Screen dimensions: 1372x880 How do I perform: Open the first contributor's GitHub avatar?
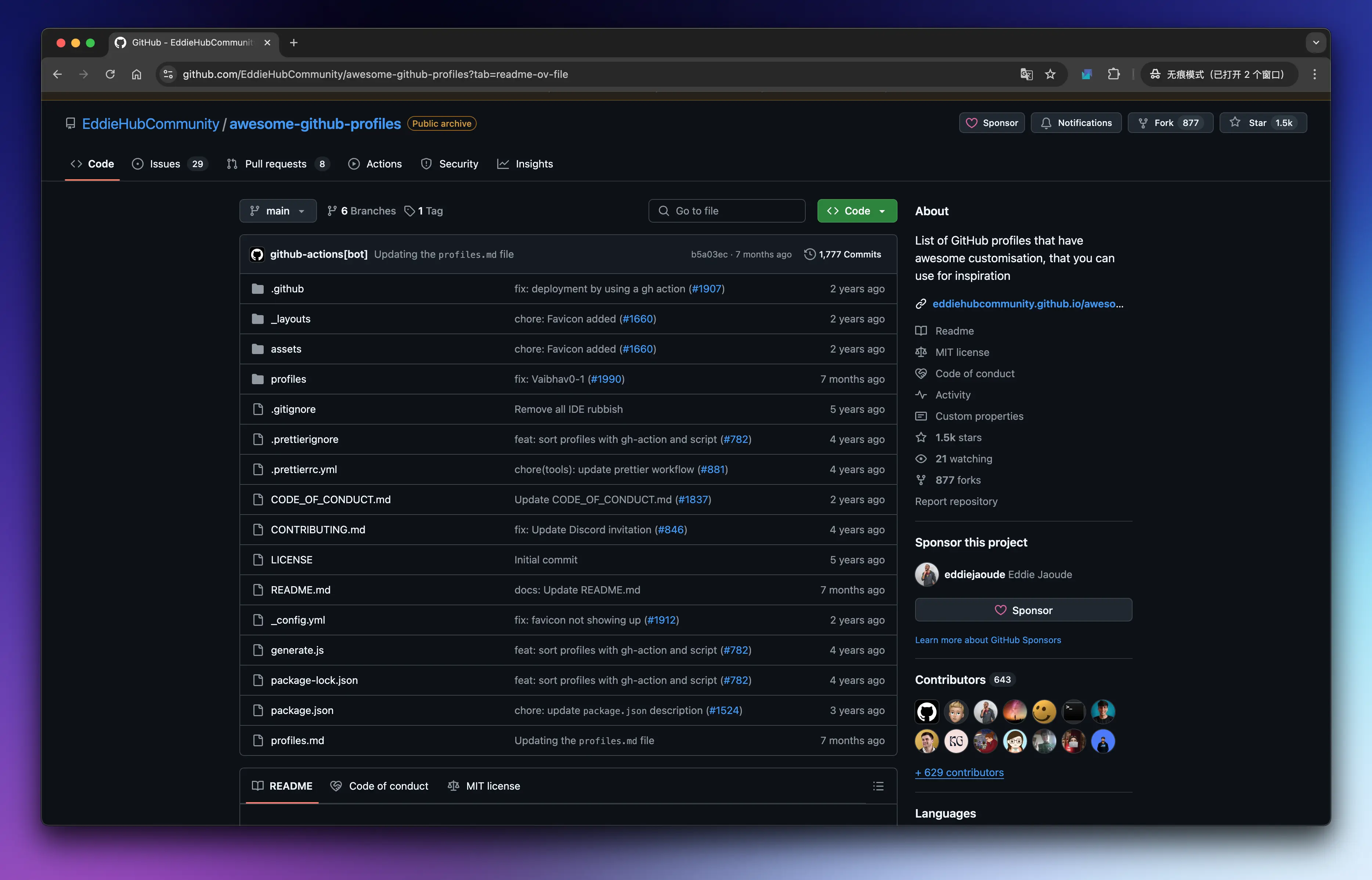(x=927, y=711)
